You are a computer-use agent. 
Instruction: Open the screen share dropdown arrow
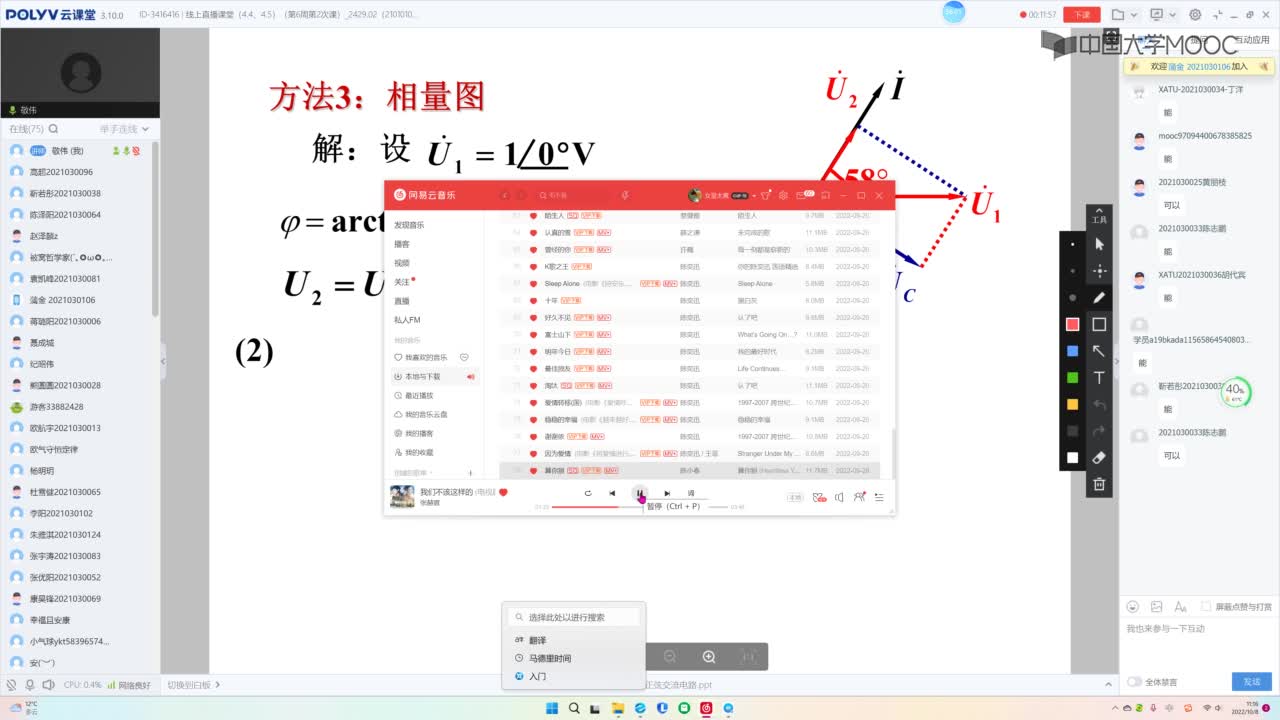coord(1172,15)
